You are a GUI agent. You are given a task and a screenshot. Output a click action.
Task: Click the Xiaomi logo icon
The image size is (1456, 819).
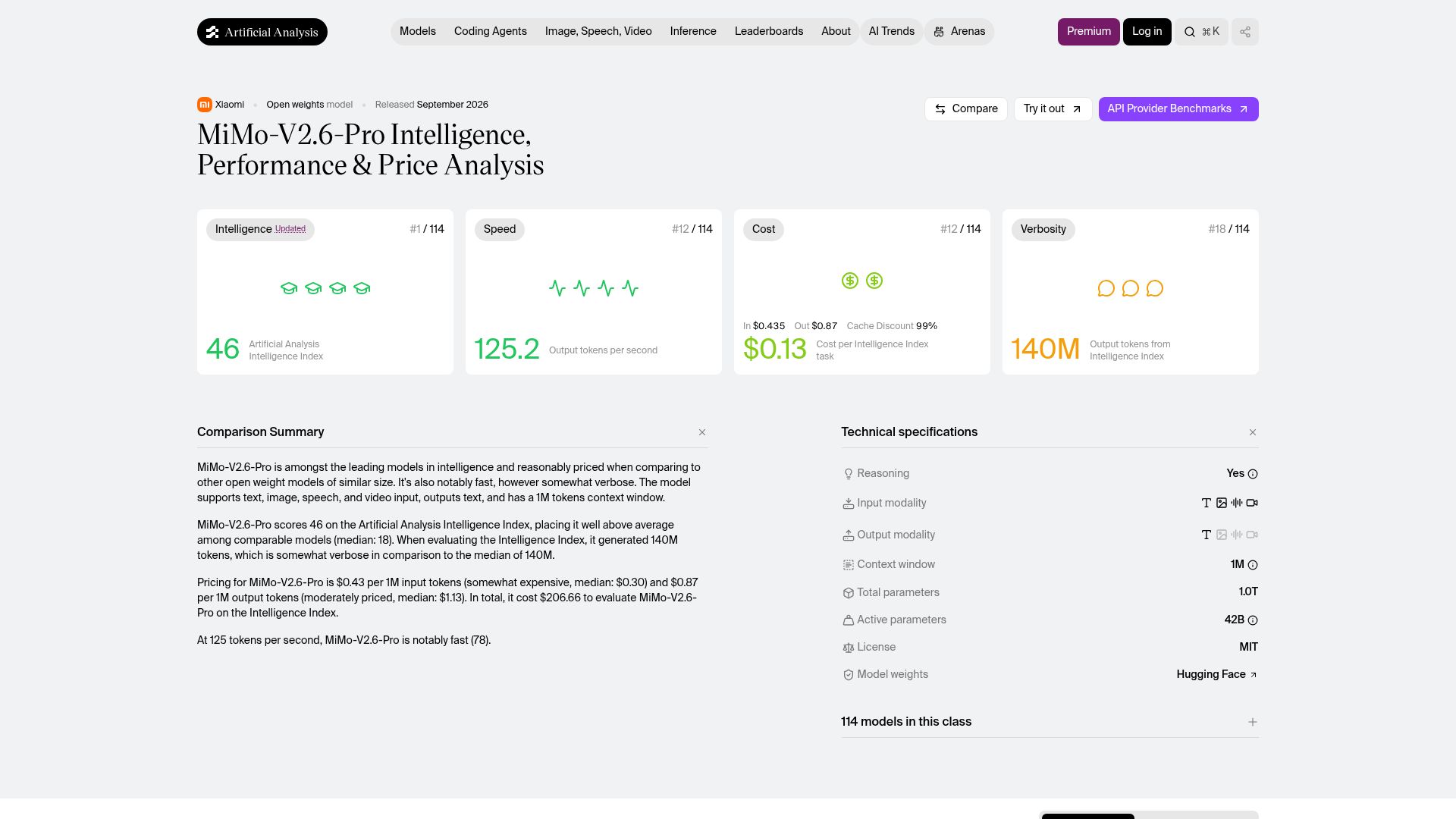coord(204,105)
